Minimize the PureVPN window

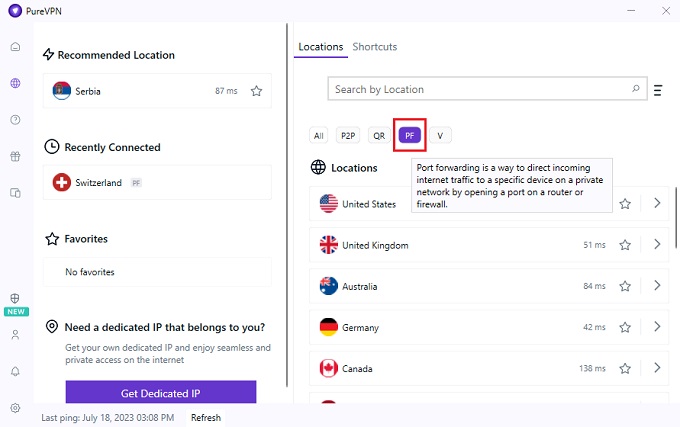pyautogui.click(x=631, y=10)
